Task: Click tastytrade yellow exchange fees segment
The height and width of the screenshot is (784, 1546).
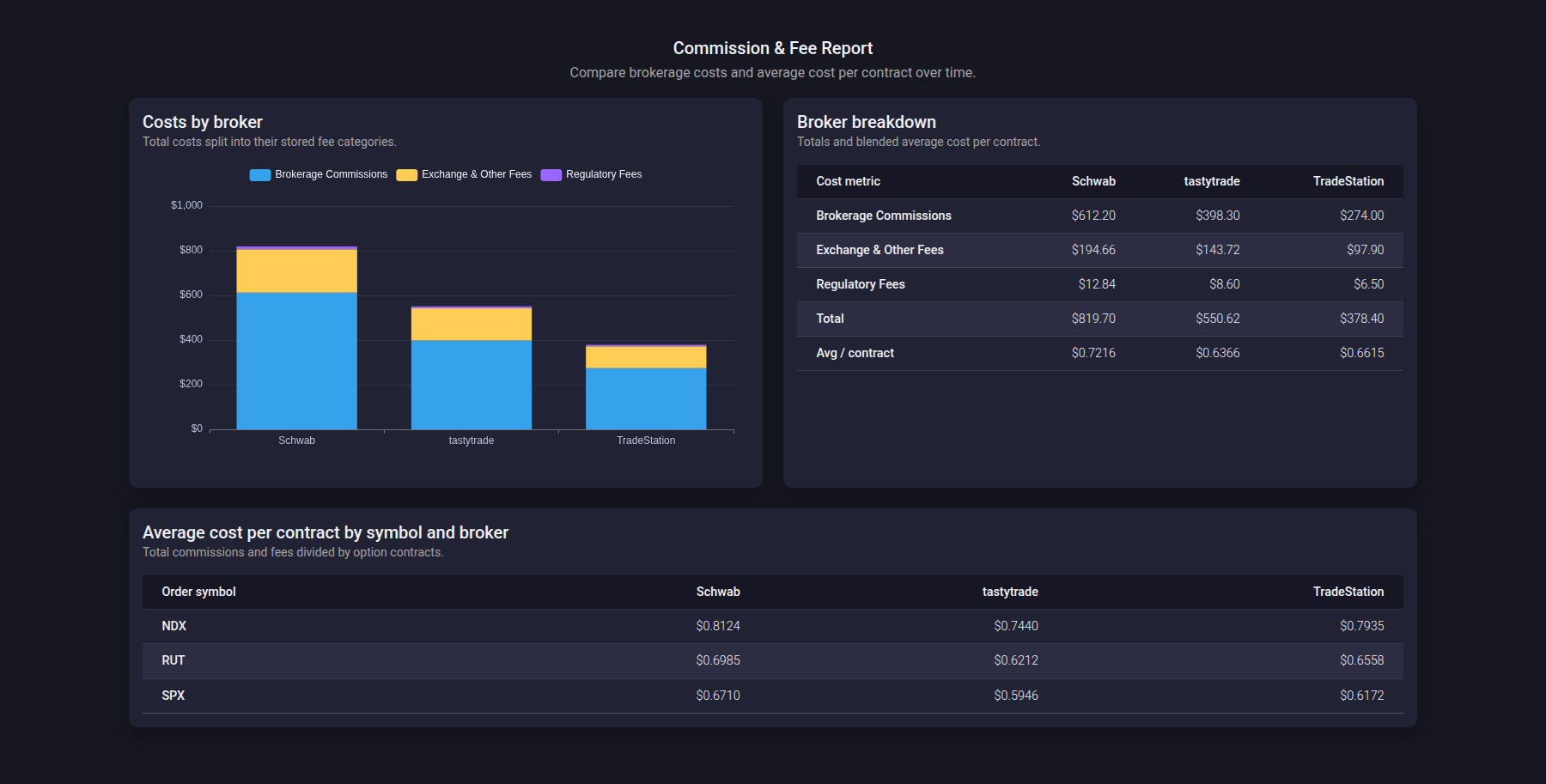Action: pos(472,325)
